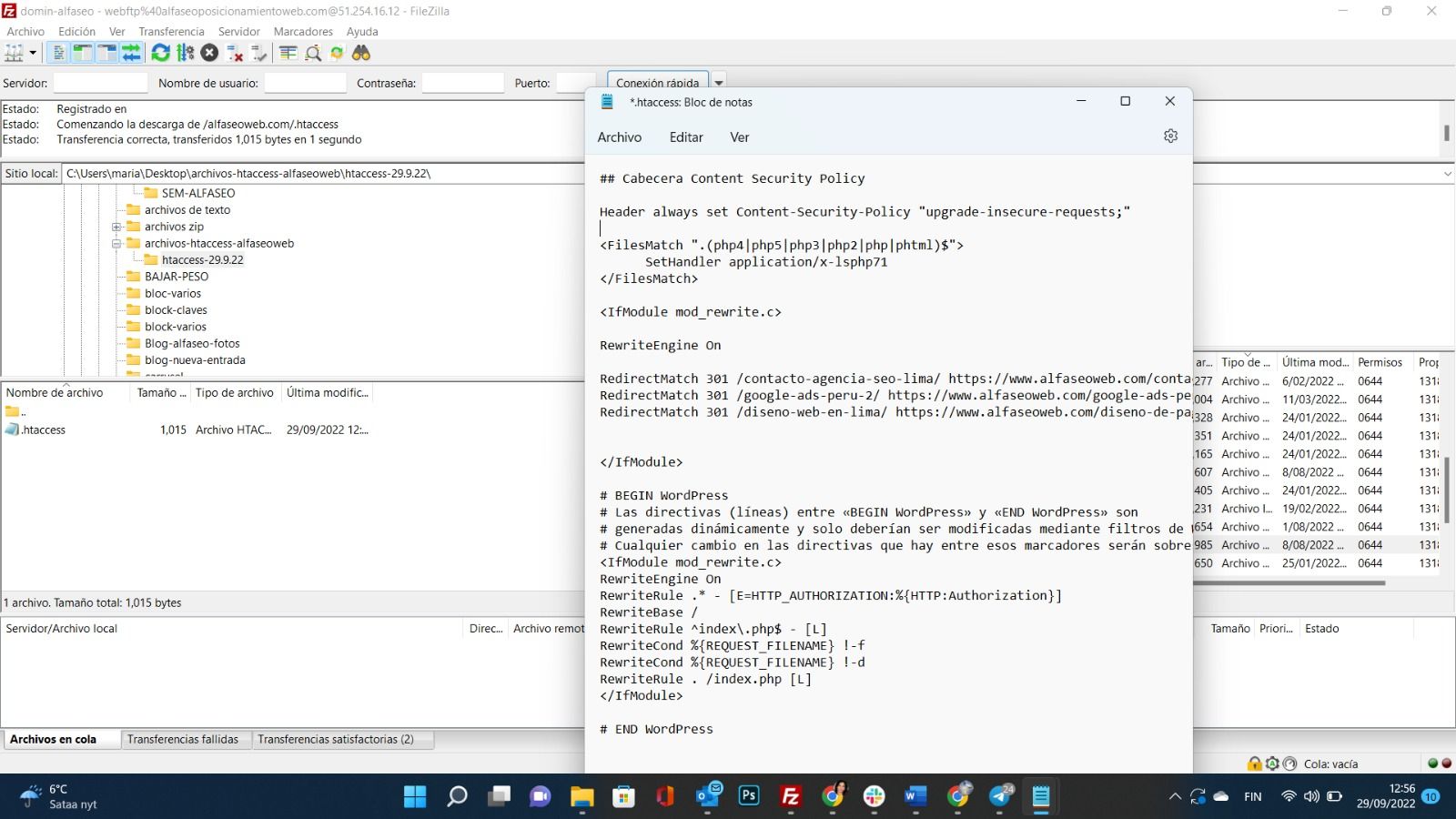Toggle remote directory tree view icon
1456x819 pixels.
pos(106,53)
